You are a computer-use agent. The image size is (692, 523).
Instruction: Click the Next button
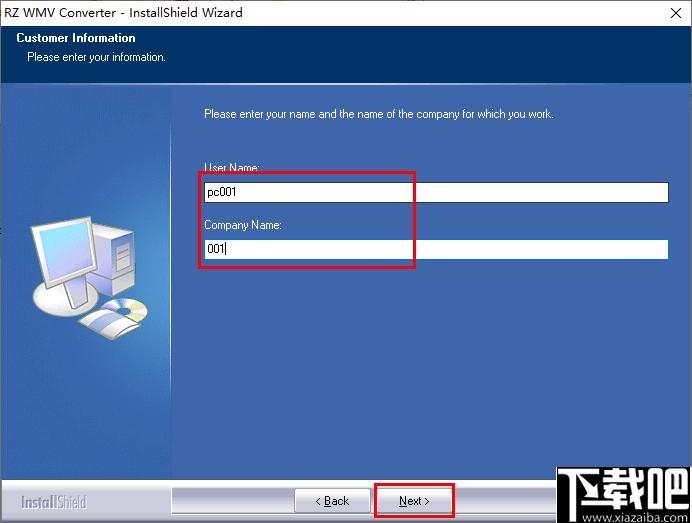[414, 501]
